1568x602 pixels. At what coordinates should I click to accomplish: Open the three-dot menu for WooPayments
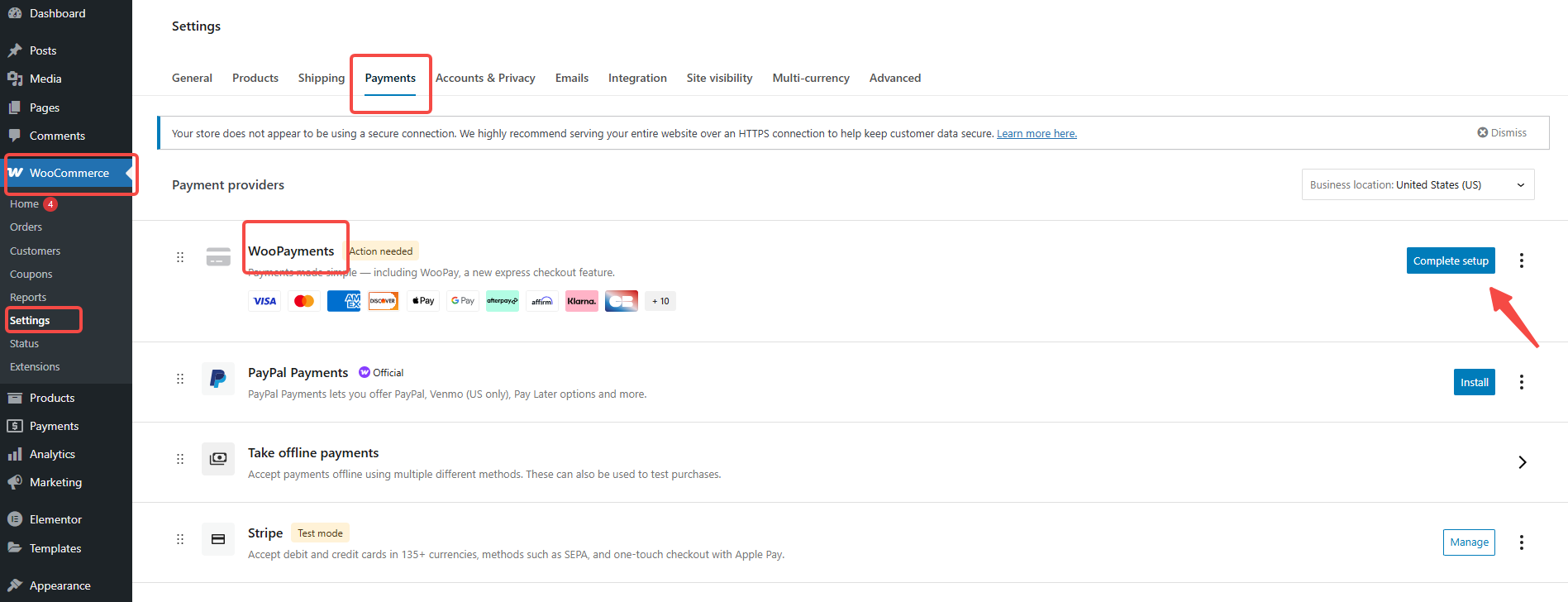[1521, 260]
